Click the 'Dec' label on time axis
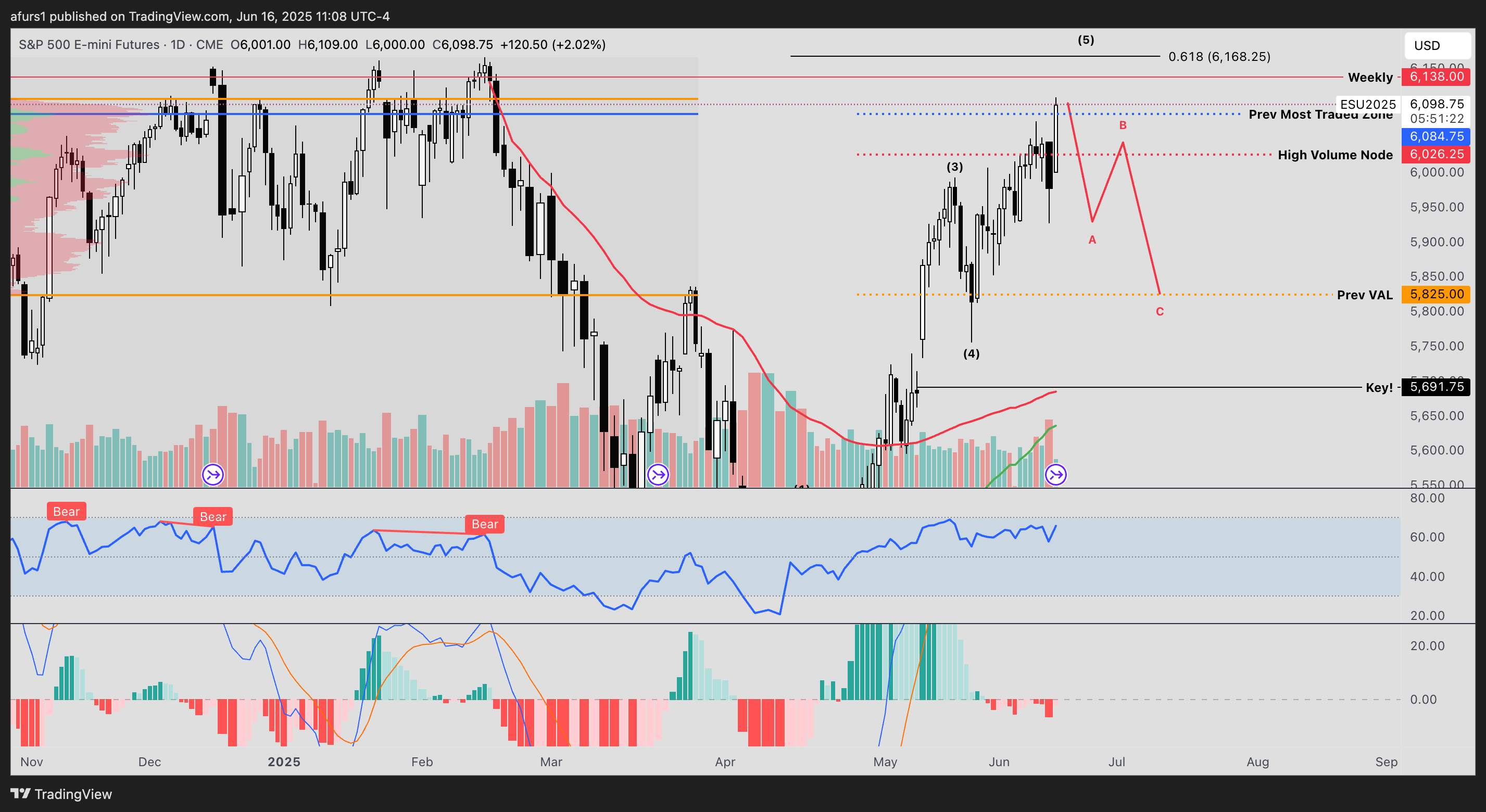The width and height of the screenshot is (1486, 812). (x=149, y=762)
